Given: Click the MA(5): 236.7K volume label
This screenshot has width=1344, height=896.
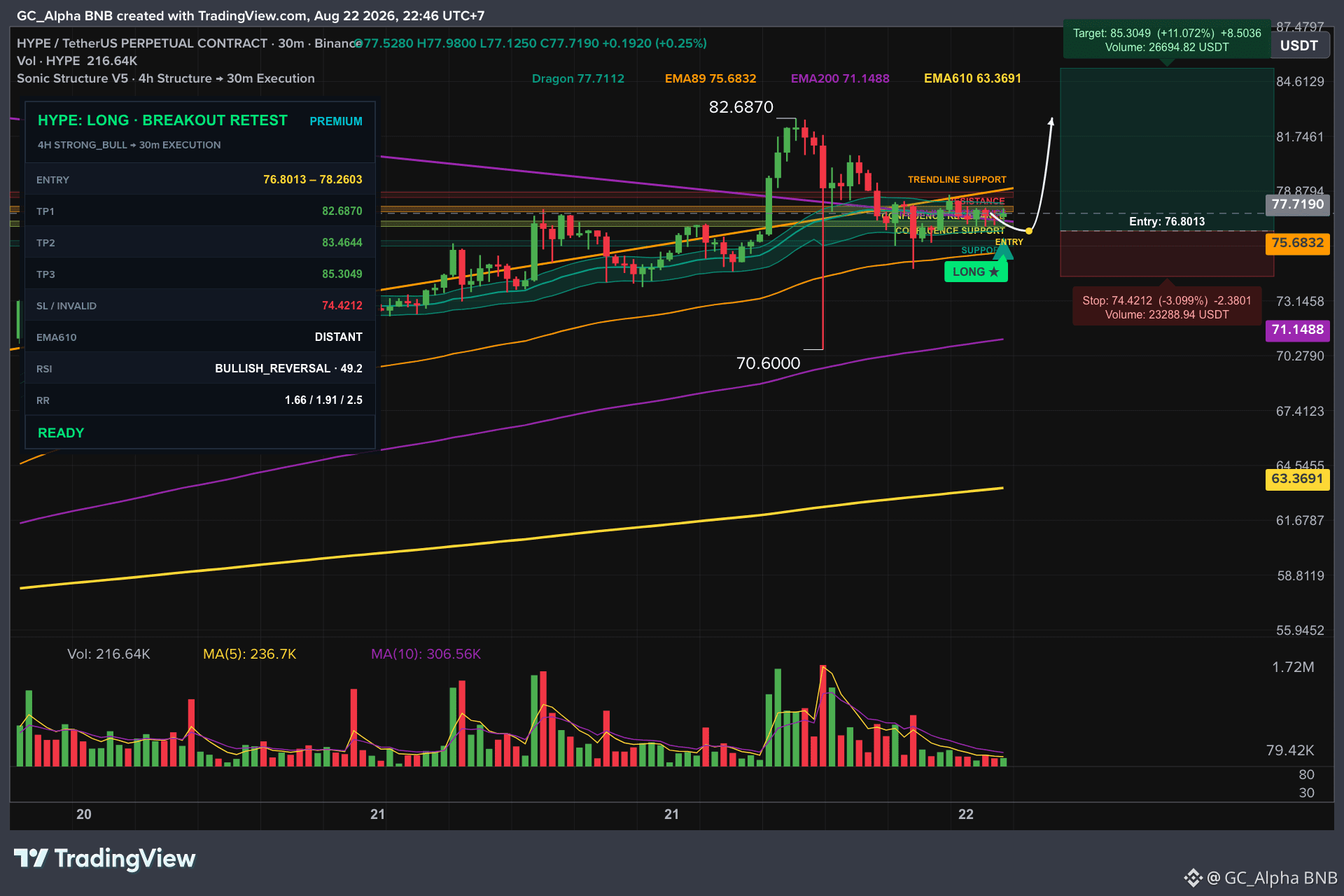Looking at the screenshot, I should 250,654.
